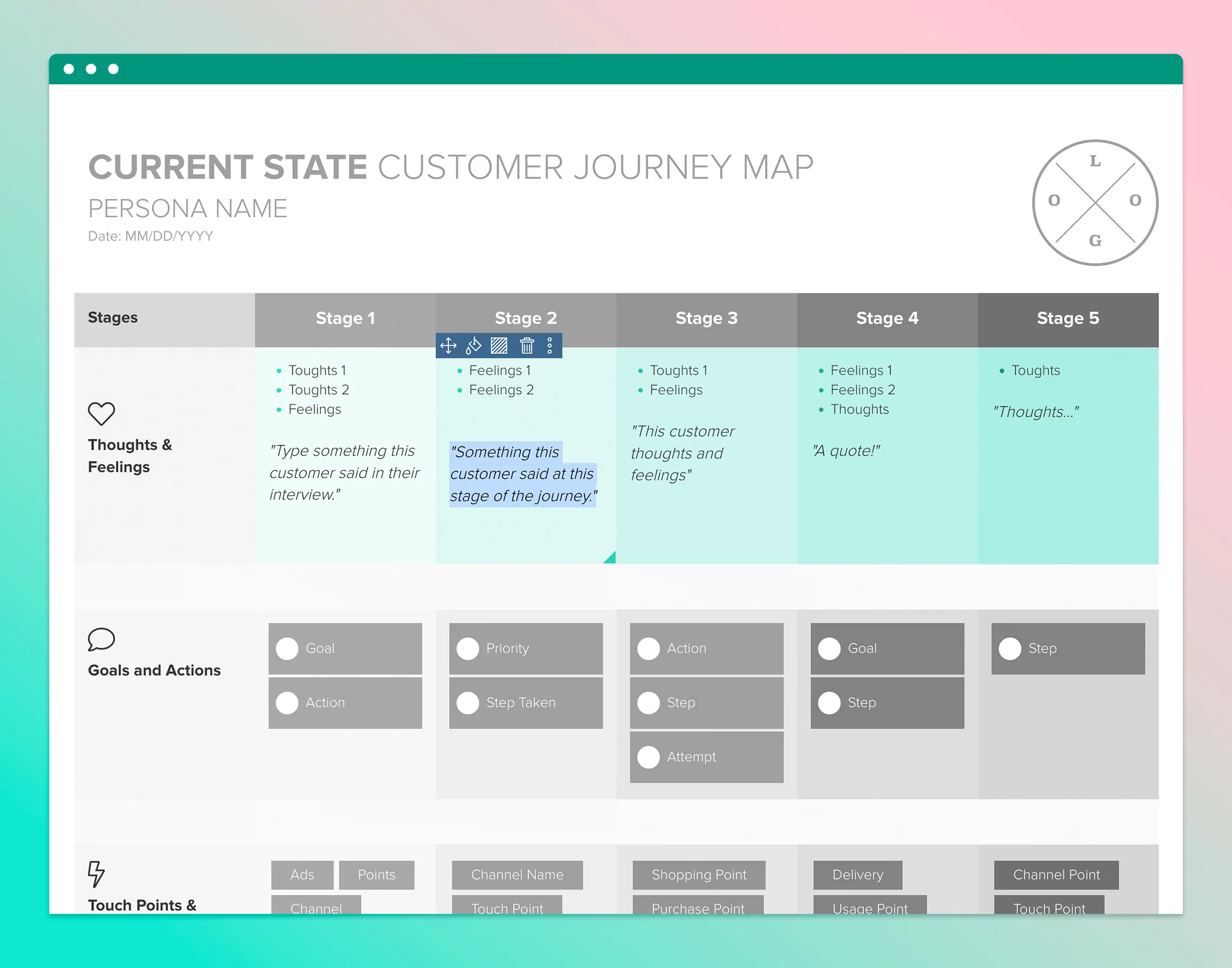
Task: Toggle the circle on the Priority card
Action: [467, 649]
